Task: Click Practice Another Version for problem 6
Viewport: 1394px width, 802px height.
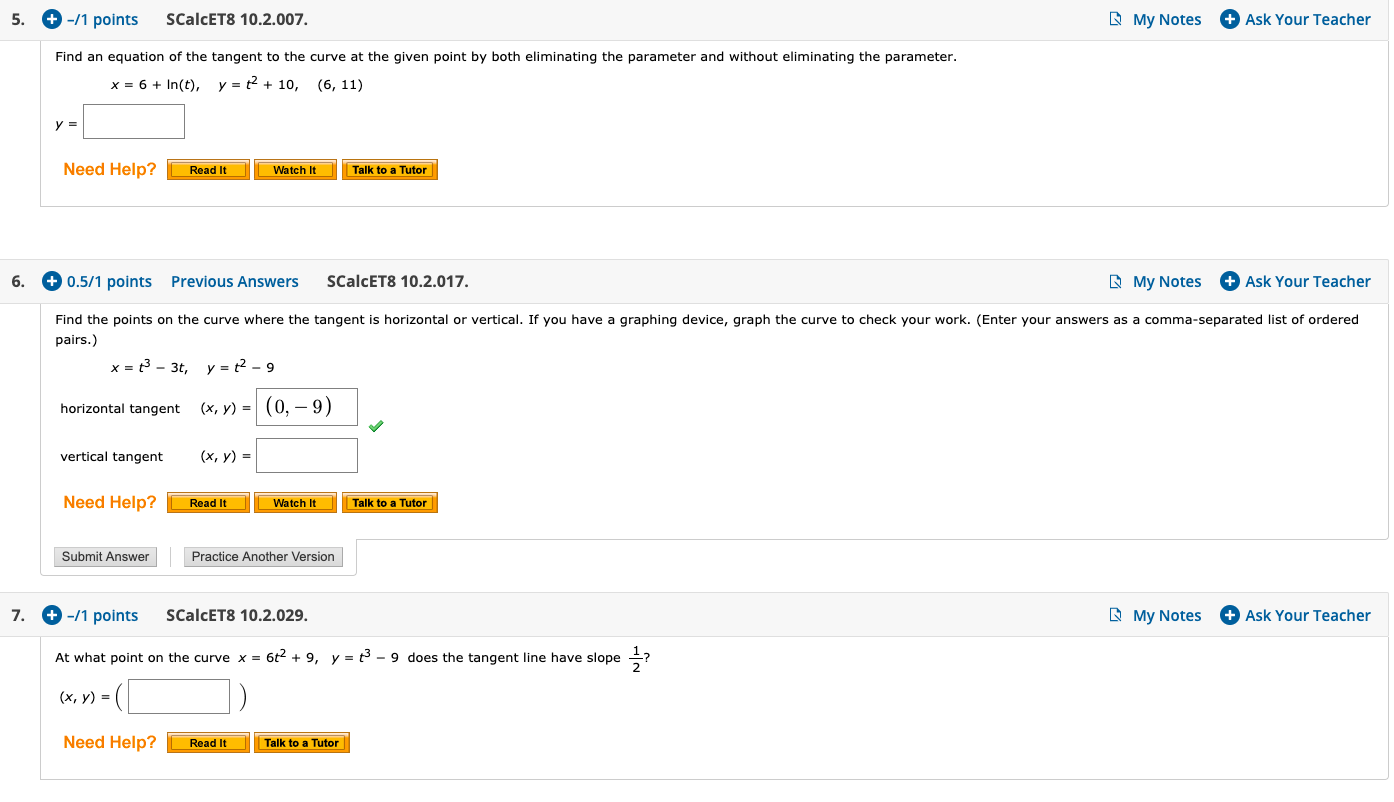Action: 263,556
